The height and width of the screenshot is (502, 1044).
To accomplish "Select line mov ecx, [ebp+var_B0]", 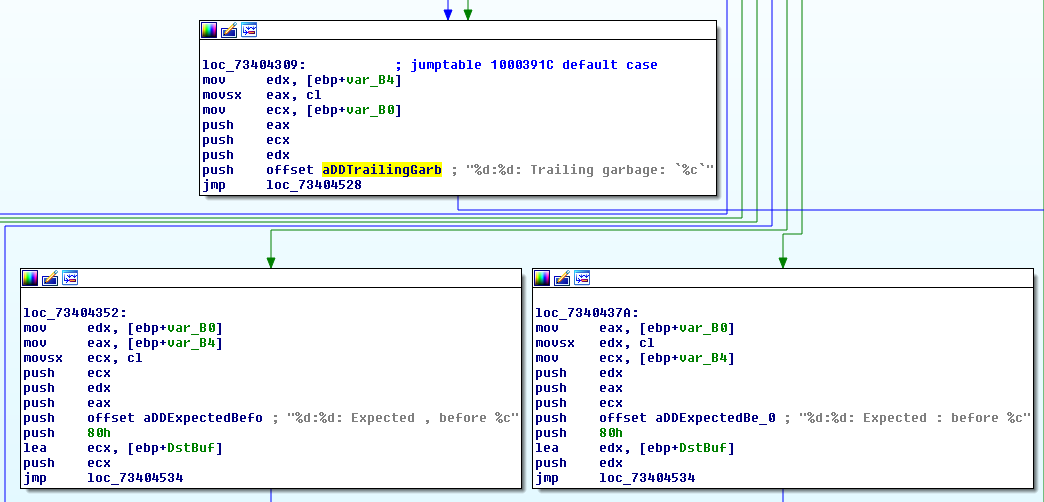I will coord(302,110).
